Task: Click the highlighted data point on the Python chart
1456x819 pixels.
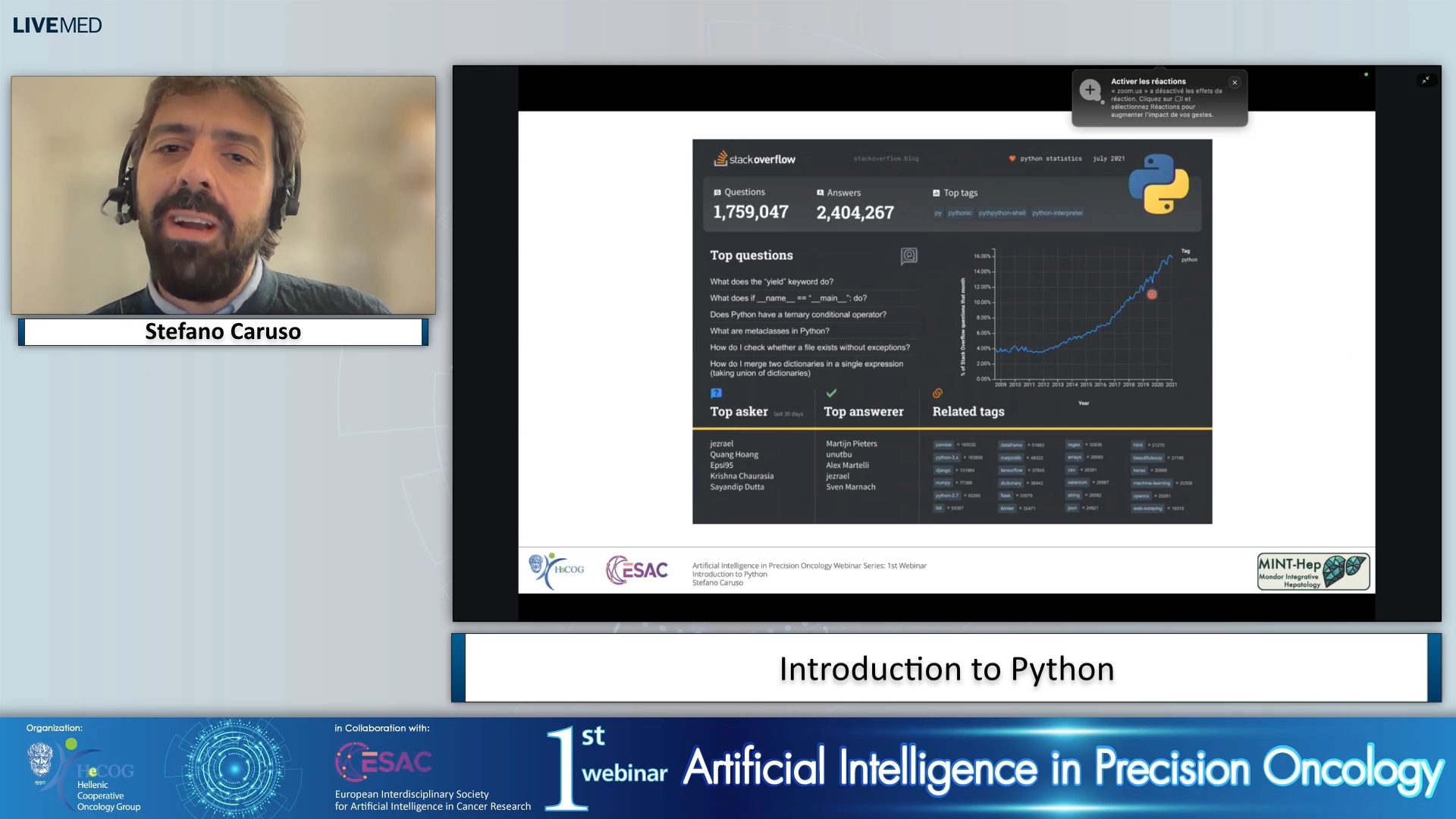Action: pos(1151,294)
